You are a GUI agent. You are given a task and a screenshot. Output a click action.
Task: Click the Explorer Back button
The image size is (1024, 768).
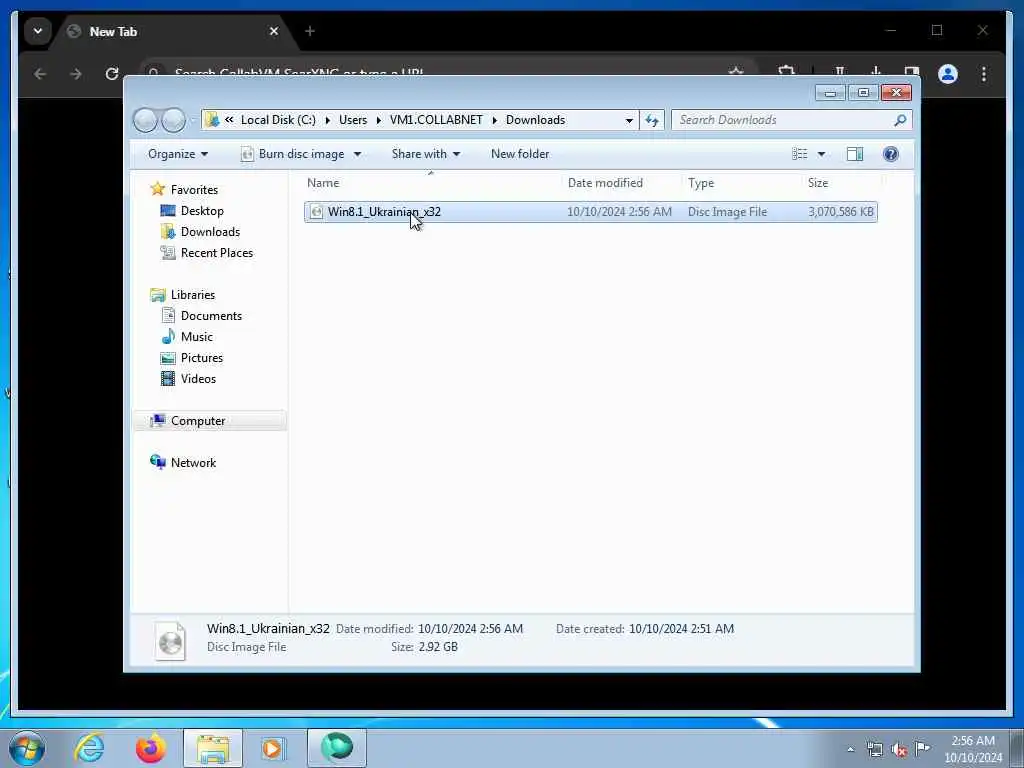click(145, 120)
